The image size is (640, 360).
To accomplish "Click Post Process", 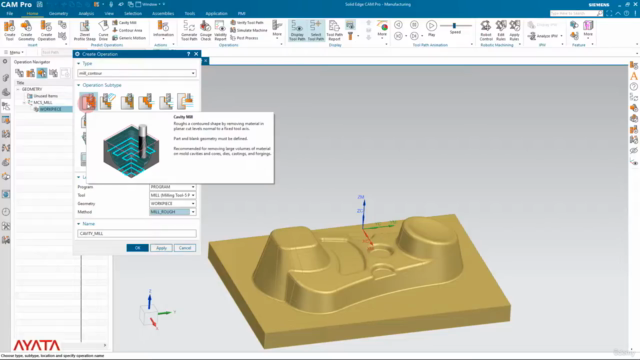I will pyautogui.click(x=244, y=38).
